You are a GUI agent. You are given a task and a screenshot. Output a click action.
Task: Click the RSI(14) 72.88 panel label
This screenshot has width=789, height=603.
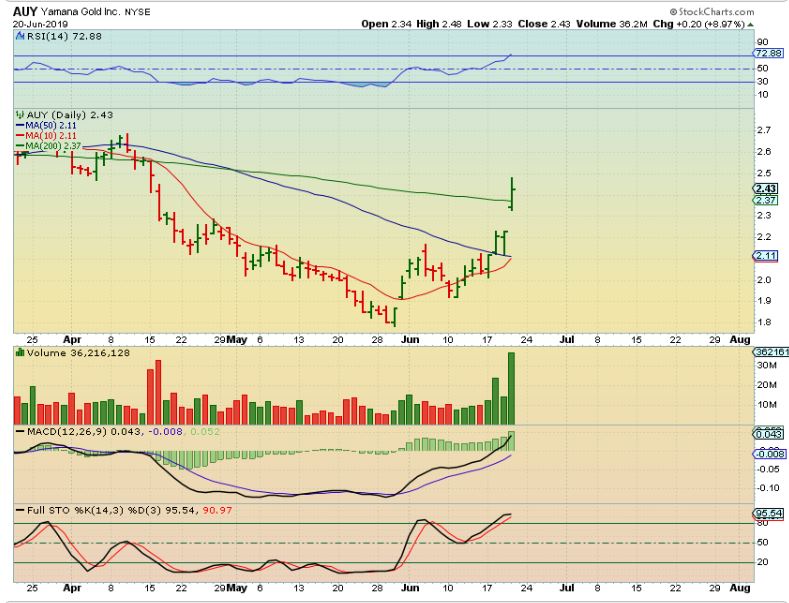point(64,36)
